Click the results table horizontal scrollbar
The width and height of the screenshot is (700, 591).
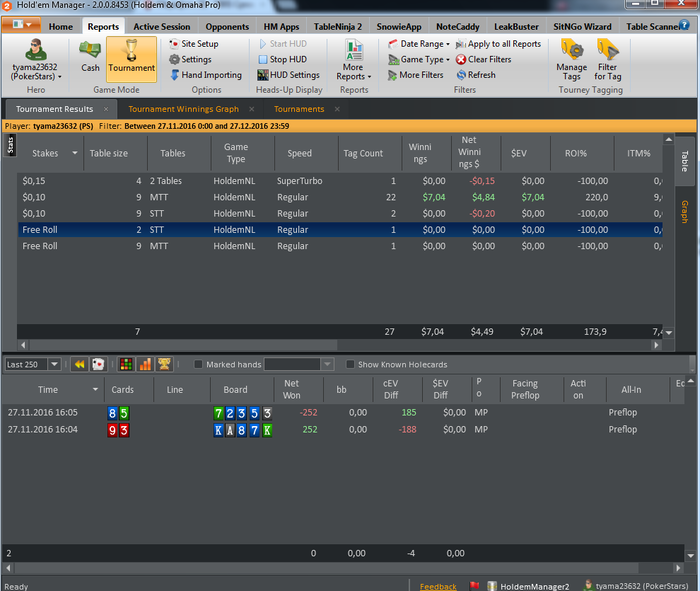tap(183, 345)
